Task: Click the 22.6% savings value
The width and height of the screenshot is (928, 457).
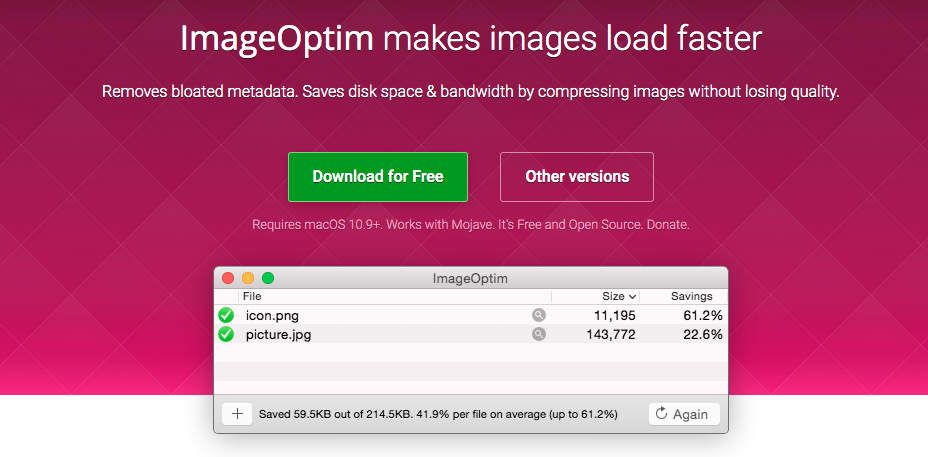Action: [x=703, y=334]
